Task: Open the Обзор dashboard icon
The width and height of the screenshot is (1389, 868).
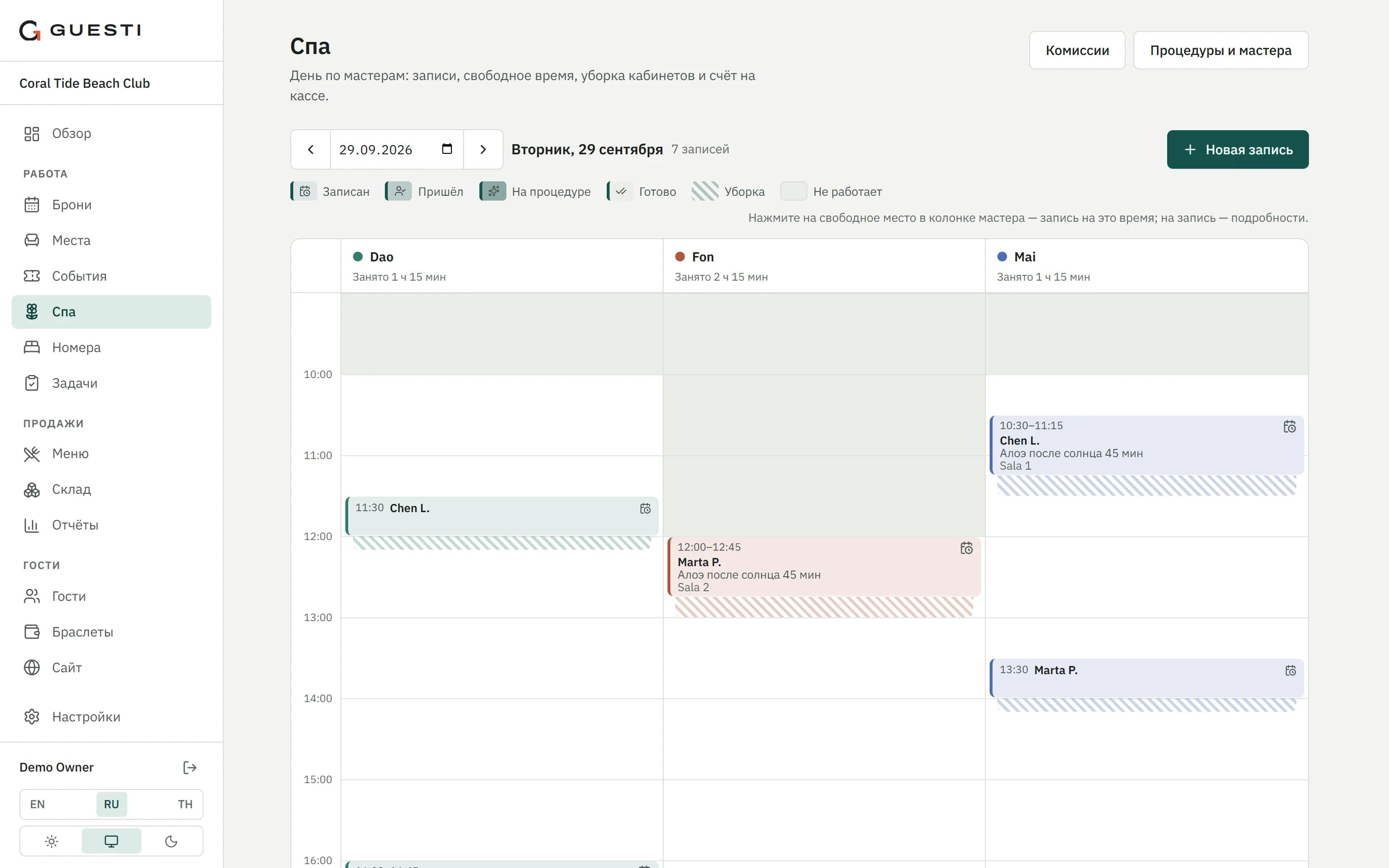Action: [x=31, y=134]
